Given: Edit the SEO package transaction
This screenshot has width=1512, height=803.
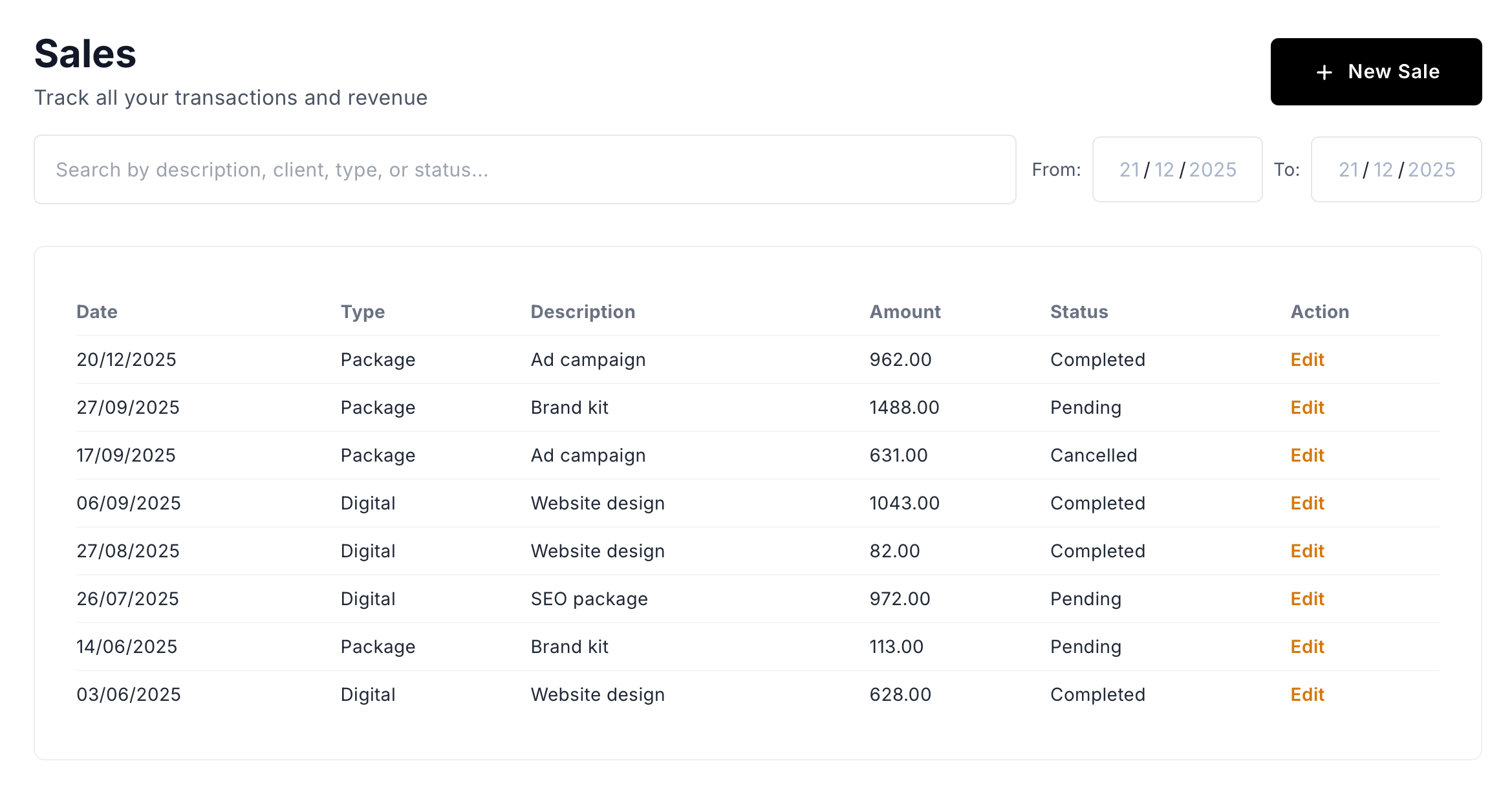Looking at the screenshot, I should coord(1306,599).
